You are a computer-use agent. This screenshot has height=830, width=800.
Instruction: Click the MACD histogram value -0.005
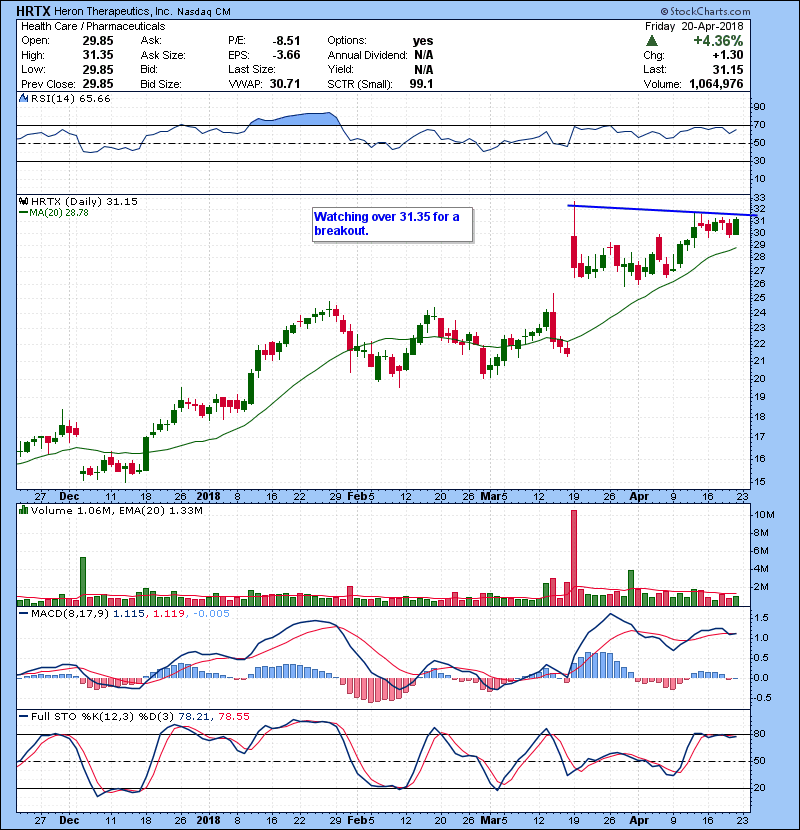pyautogui.click(x=211, y=614)
